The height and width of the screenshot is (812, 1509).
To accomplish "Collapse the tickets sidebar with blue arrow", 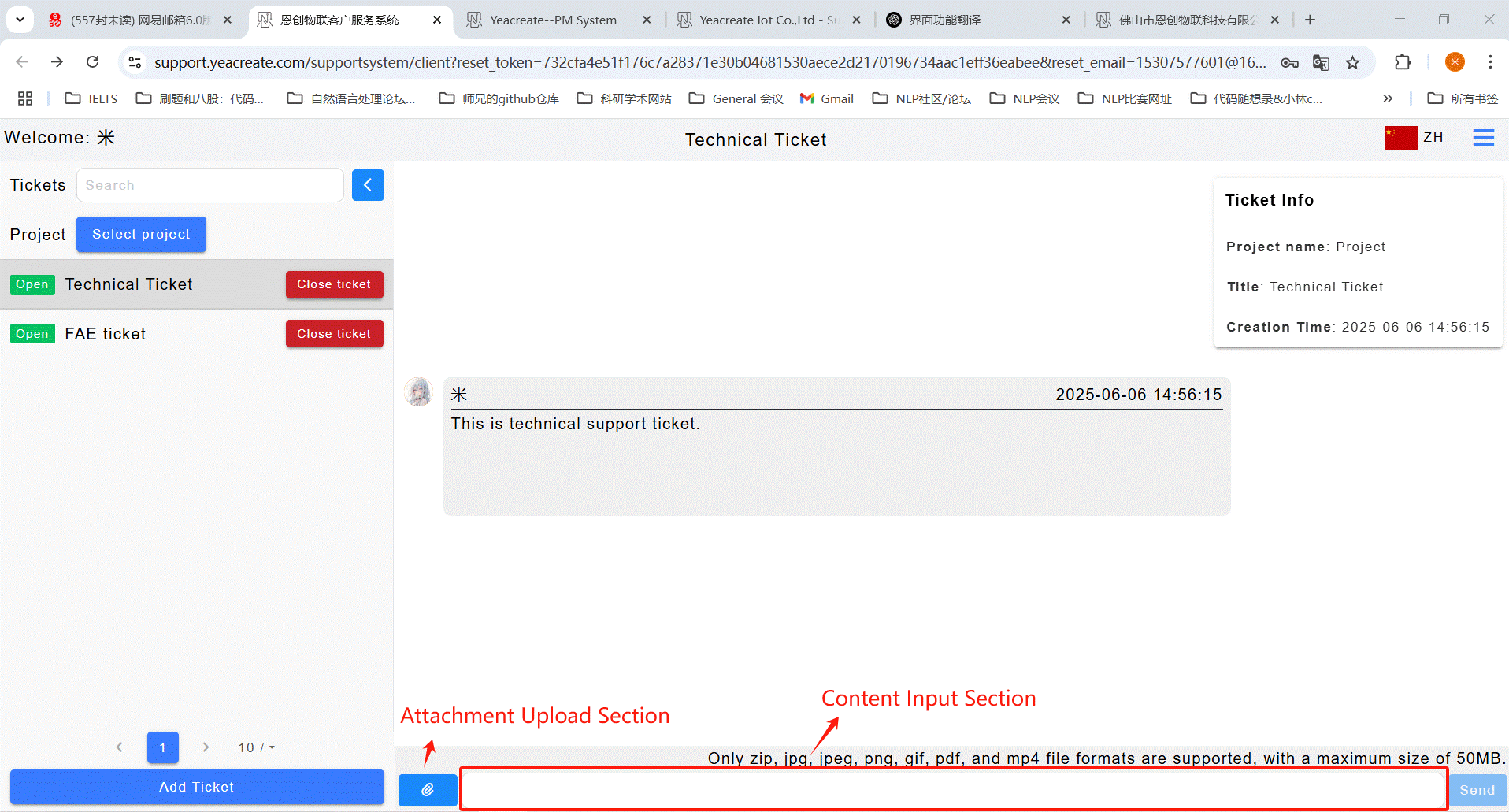I will [x=368, y=185].
